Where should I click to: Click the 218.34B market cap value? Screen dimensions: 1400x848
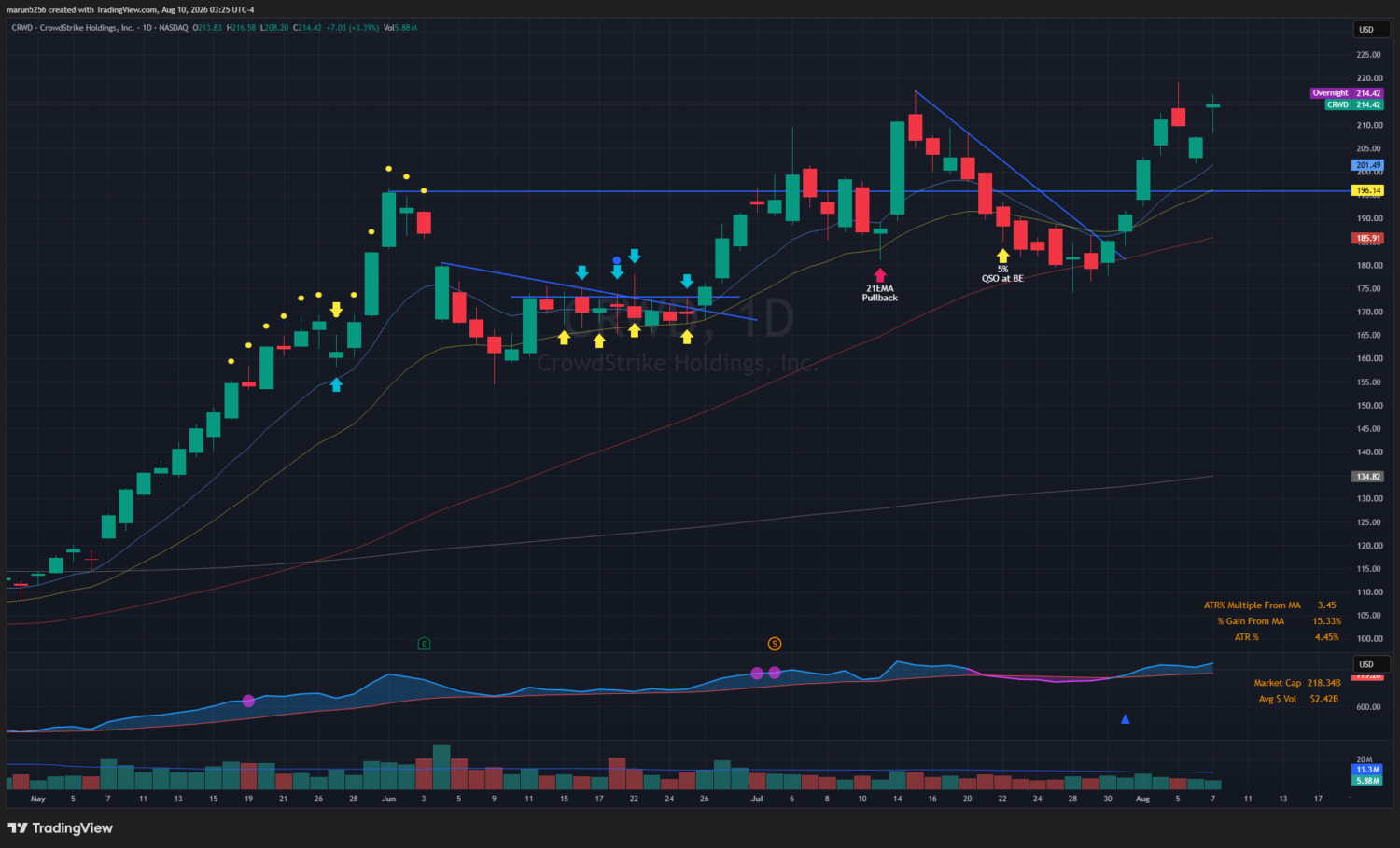click(1323, 683)
